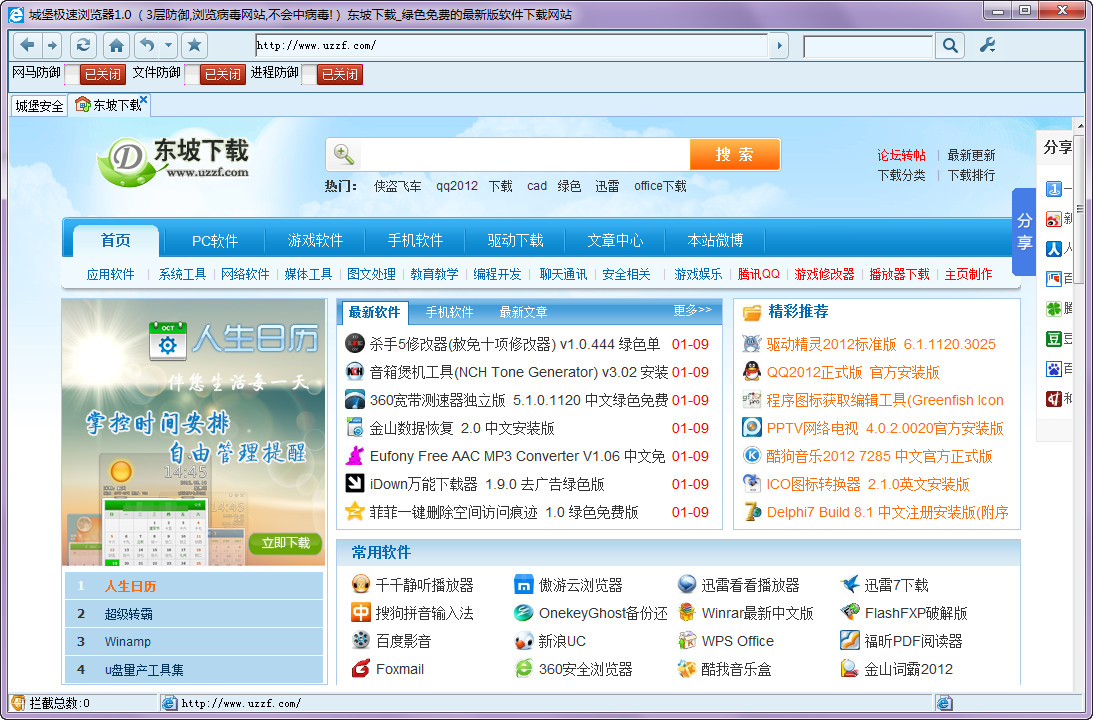
Task: Open the address bar dropdown arrow
Action: (779, 46)
